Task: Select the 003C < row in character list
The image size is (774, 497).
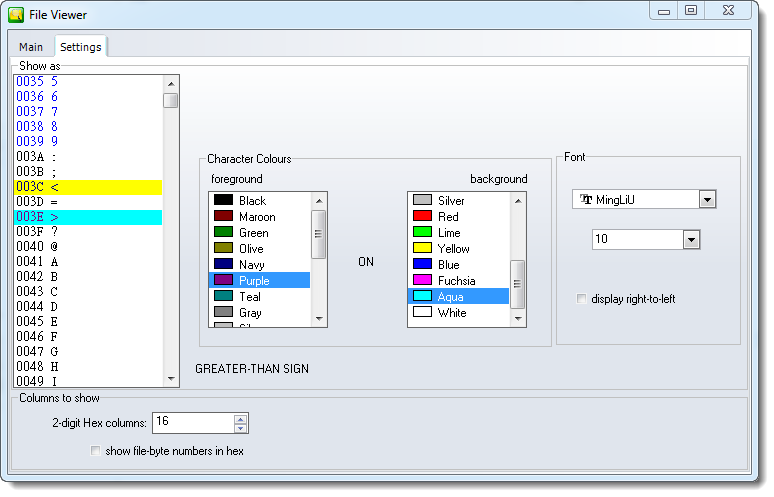Action: (x=88, y=187)
